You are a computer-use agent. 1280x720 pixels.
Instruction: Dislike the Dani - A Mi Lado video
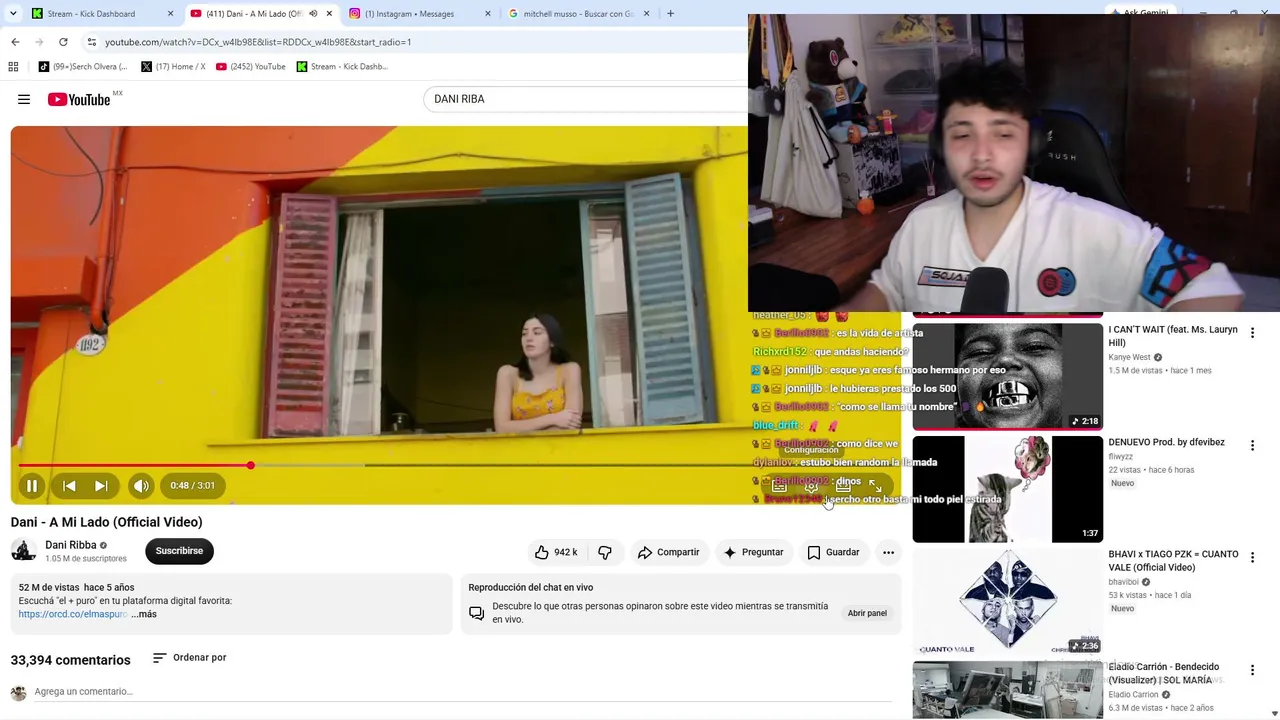click(x=605, y=552)
